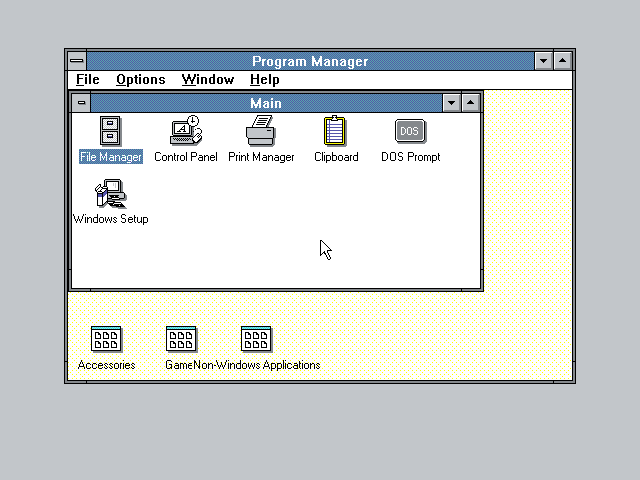
Task: Open the File menu
Action: pos(87,79)
